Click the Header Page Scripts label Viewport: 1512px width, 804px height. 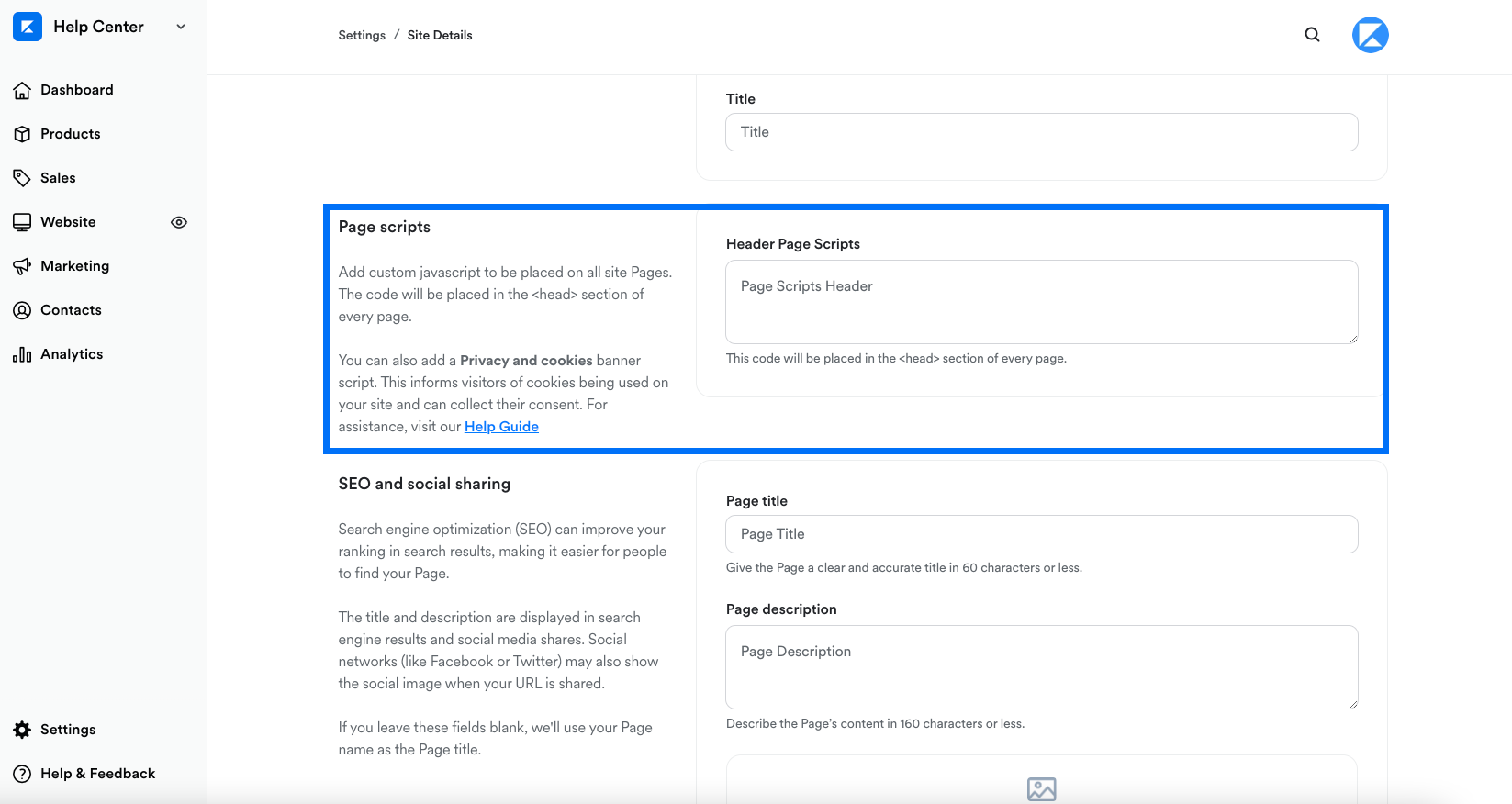[x=793, y=244]
